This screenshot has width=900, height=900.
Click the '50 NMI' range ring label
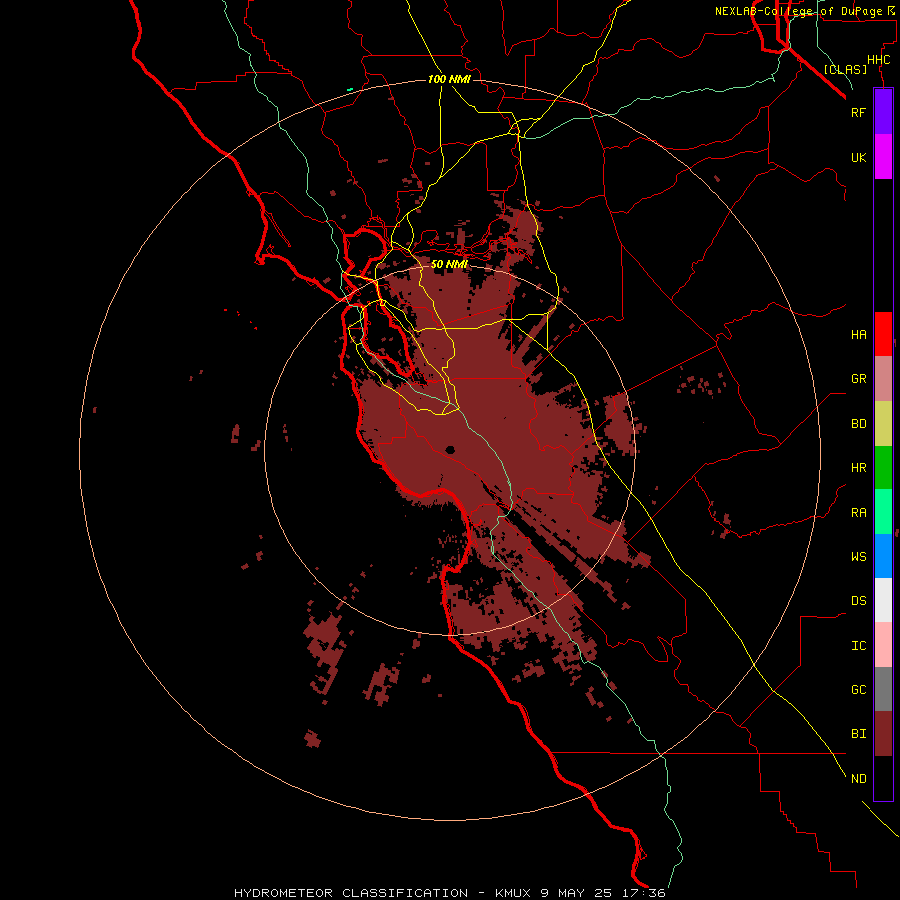[x=449, y=264]
